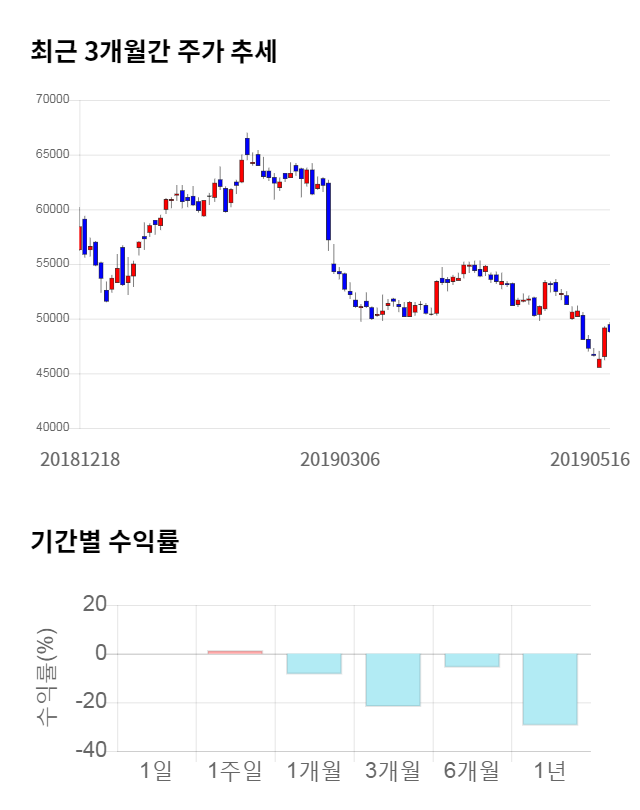The width and height of the screenshot is (640, 810).
Task: Click the 1년 x-axis label
Action: (x=550, y=771)
